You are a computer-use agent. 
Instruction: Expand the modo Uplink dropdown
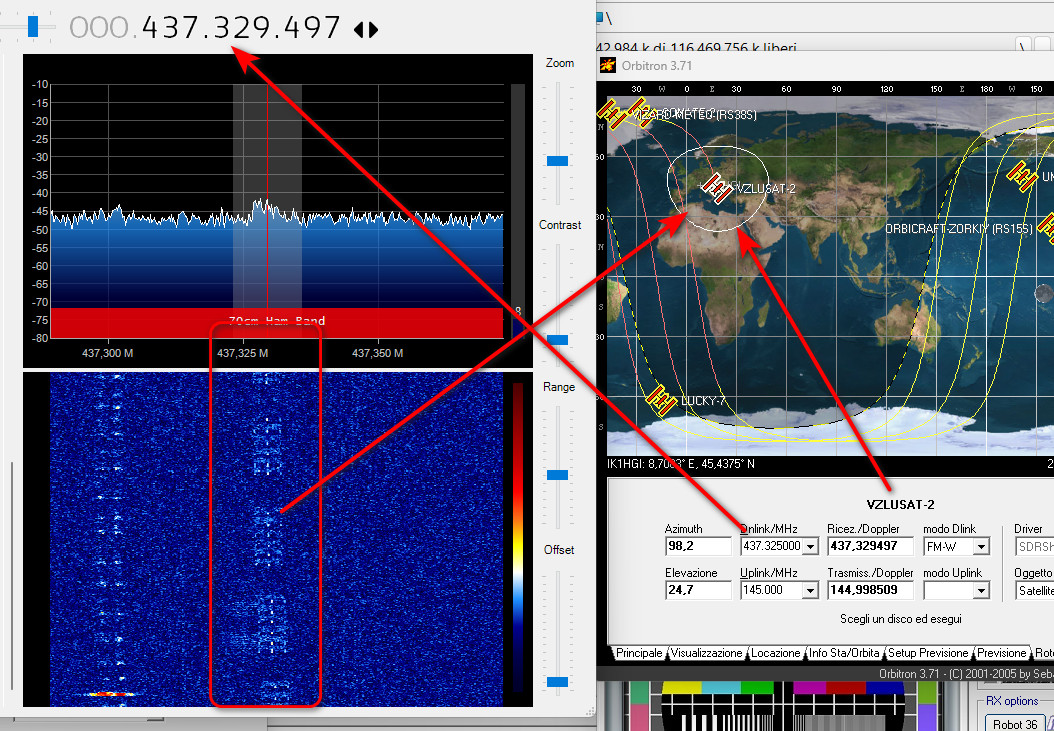tap(981, 591)
